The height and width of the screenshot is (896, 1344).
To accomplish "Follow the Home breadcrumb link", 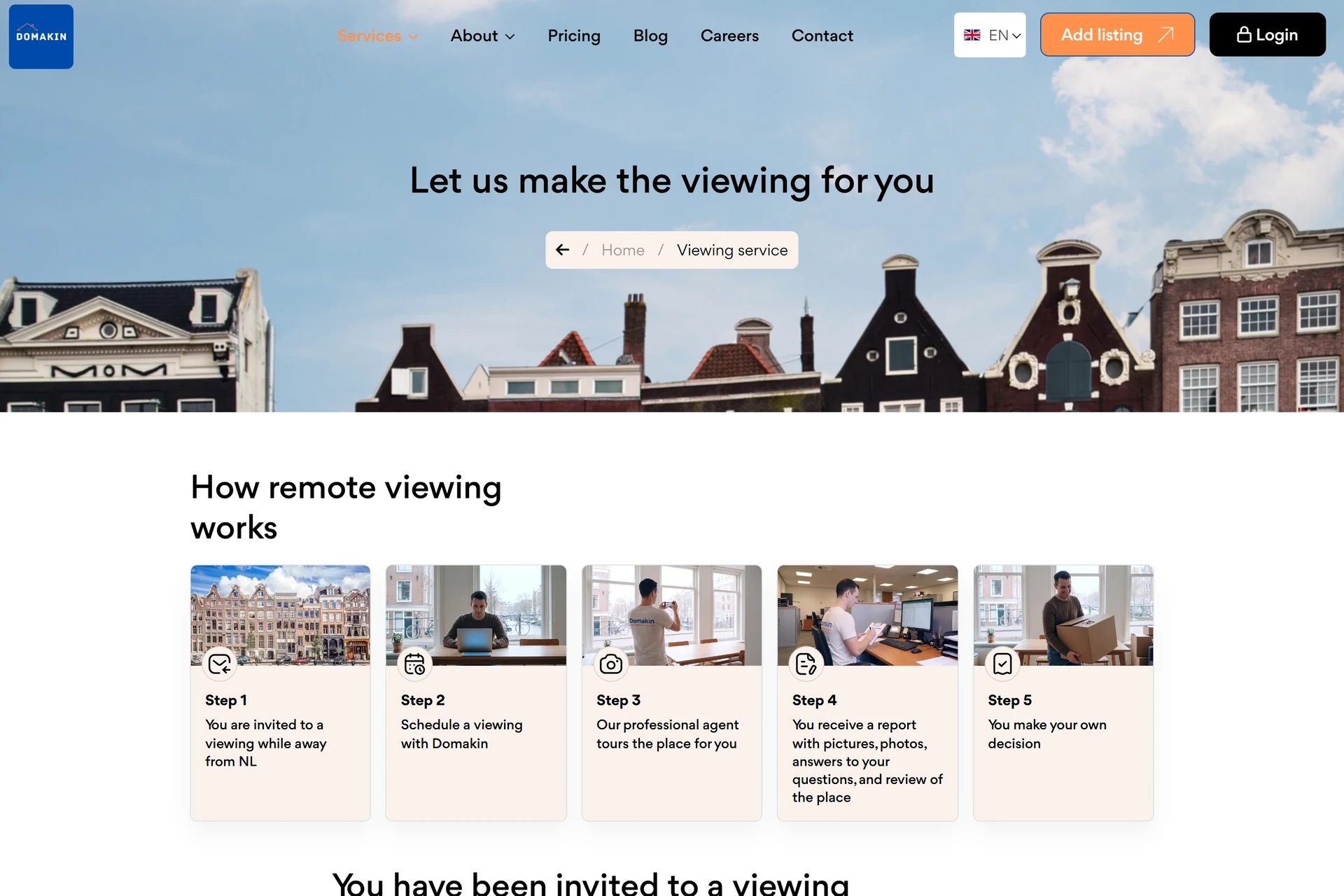I will (x=623, y=250).
